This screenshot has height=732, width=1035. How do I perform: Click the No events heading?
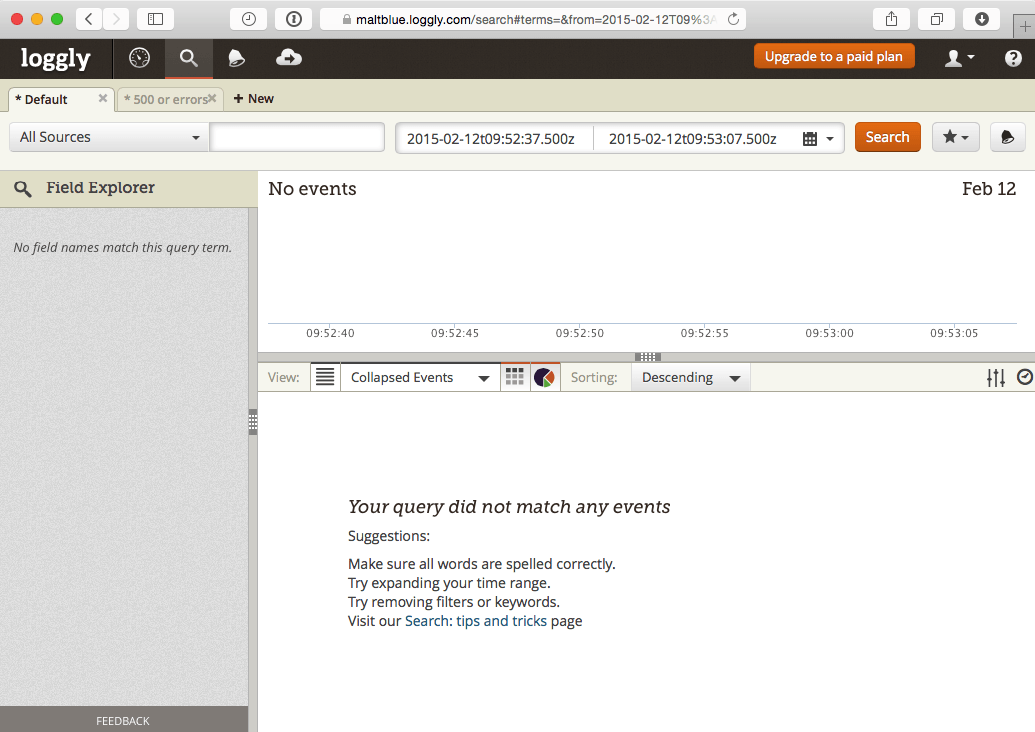click(312, 189)
